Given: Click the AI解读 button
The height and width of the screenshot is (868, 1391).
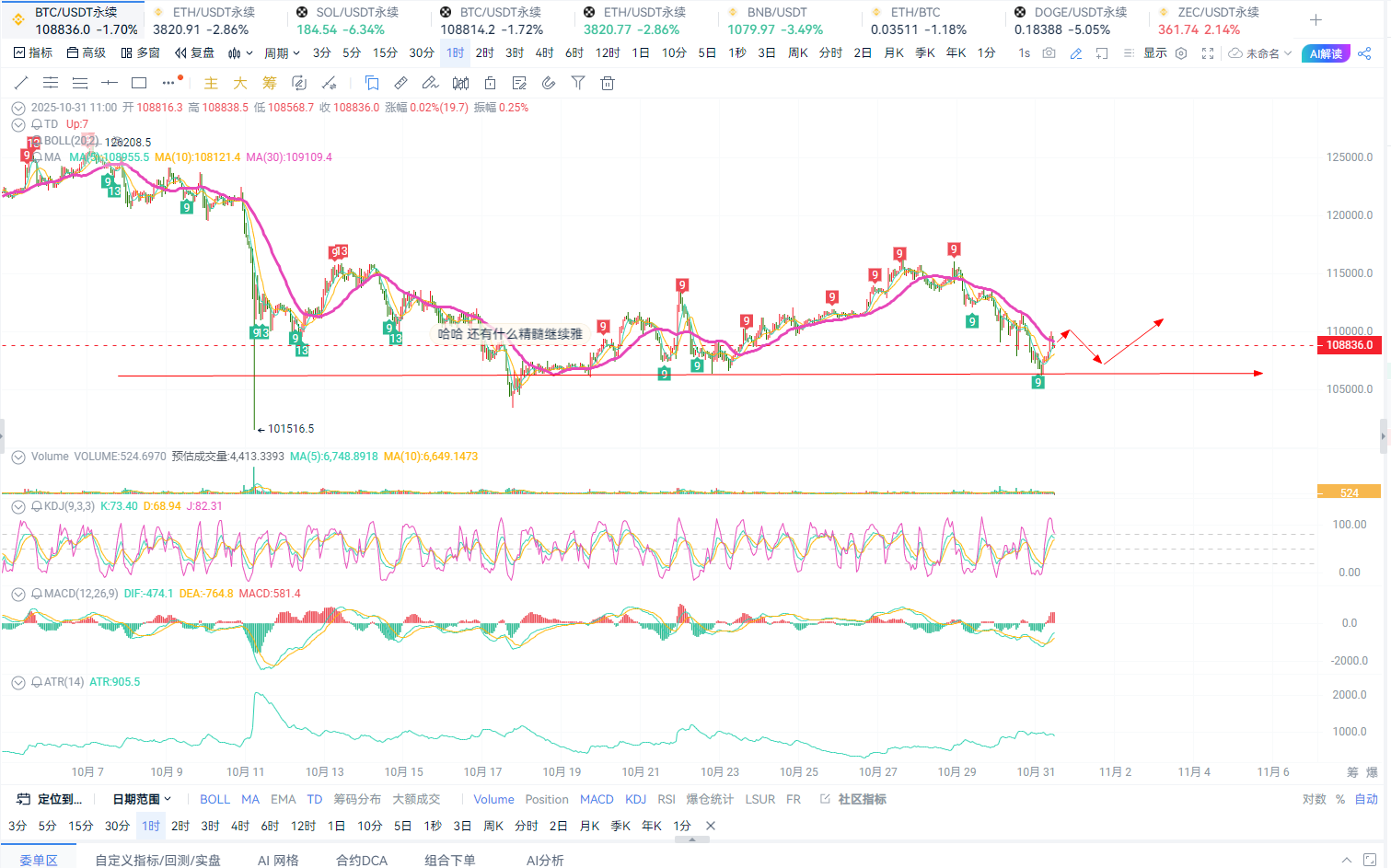Looking at the screenshot, I should 1326,53.
